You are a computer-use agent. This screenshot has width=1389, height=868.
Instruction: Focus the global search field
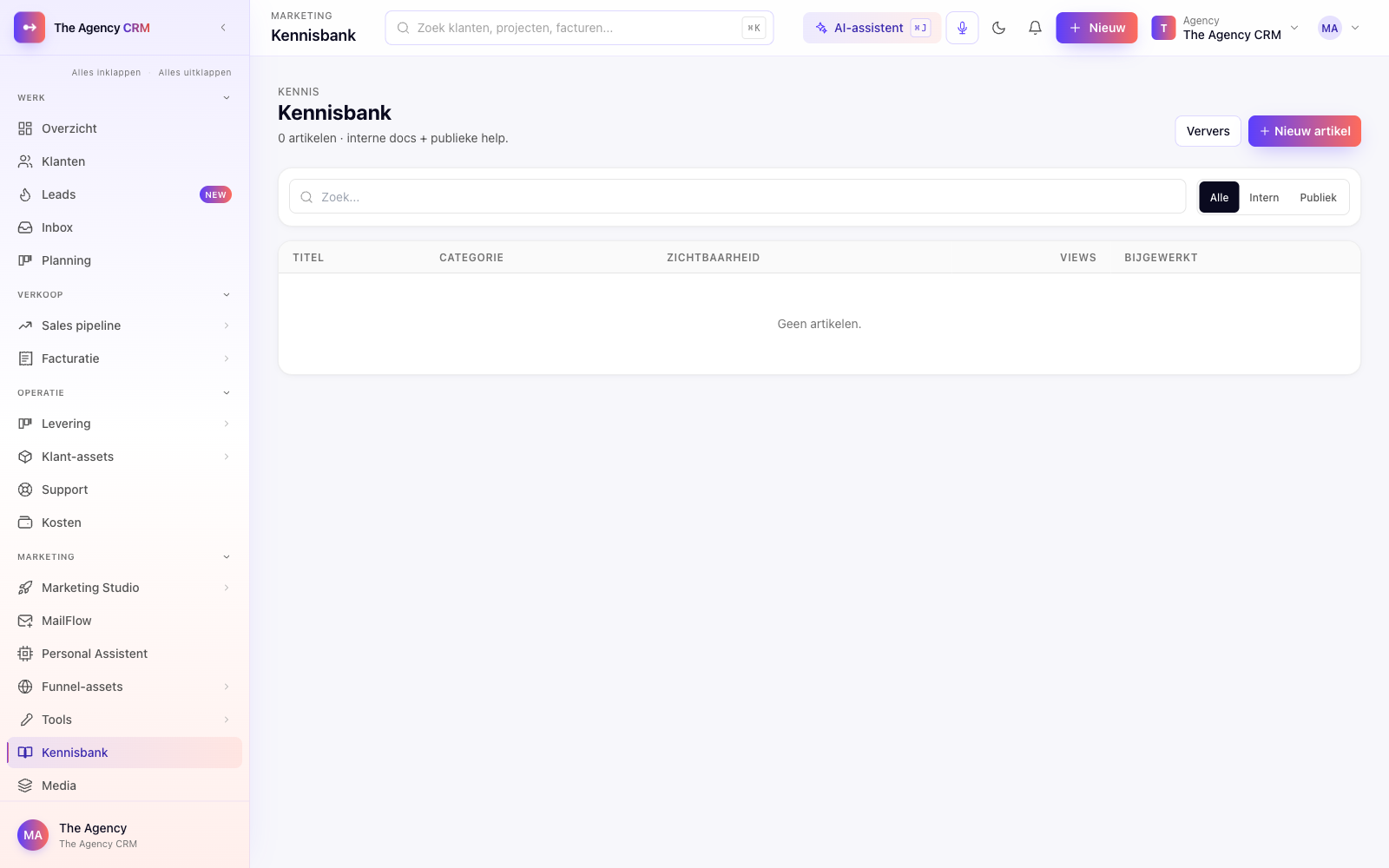579,28
